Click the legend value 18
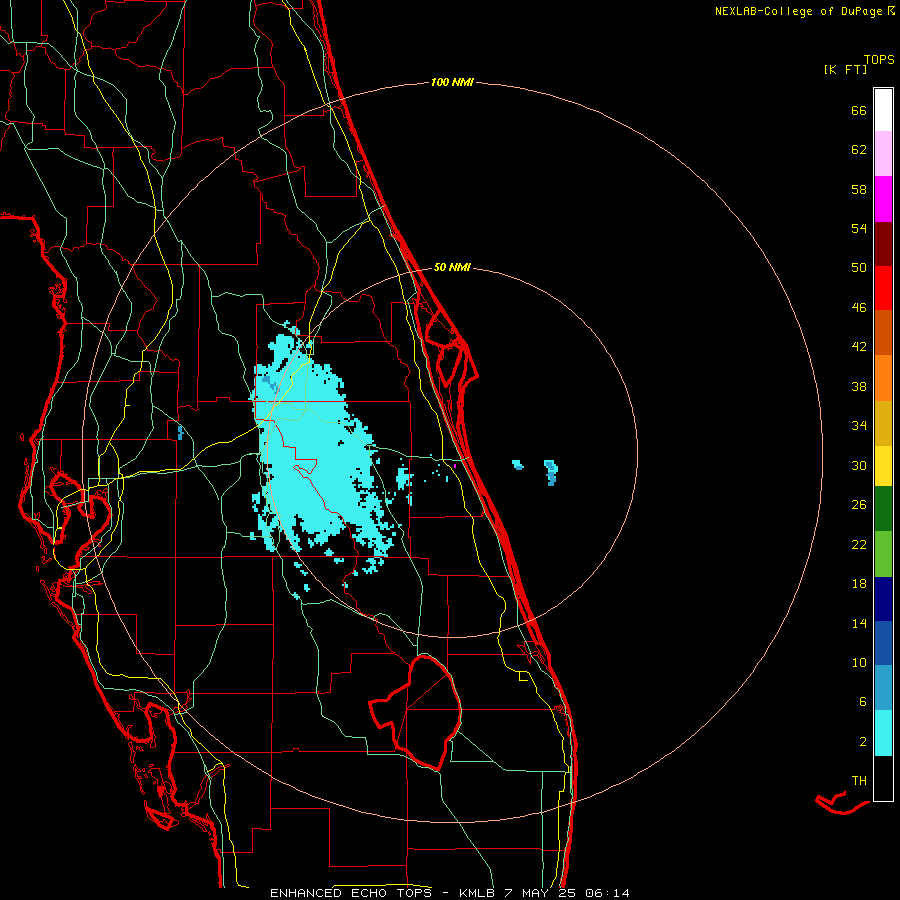Screen dimensions: 900x900 pyautogui.click(x=859, y=584)
